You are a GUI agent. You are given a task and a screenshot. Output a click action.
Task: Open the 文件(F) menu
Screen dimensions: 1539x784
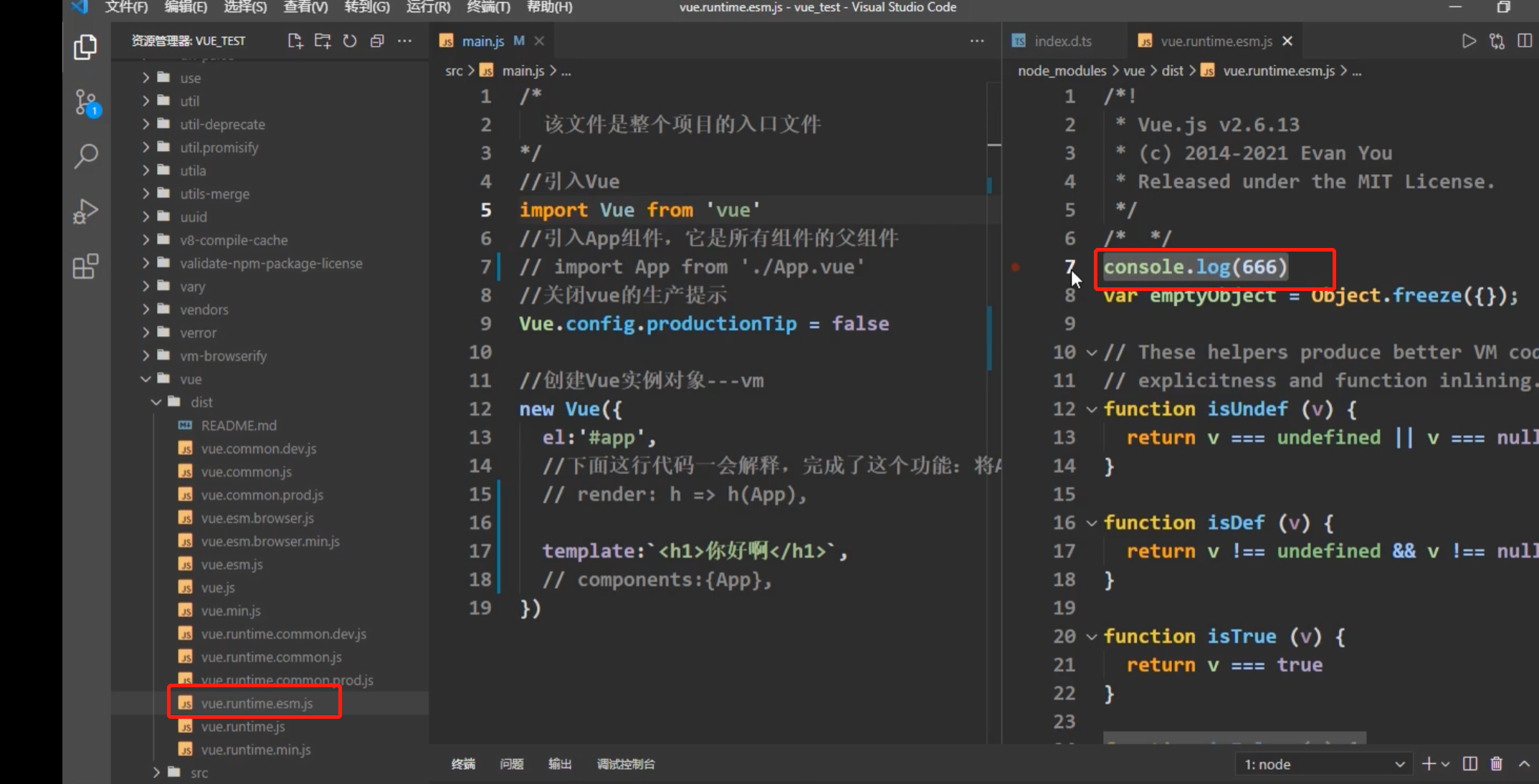pyautogui.click(x=127, y=7)
